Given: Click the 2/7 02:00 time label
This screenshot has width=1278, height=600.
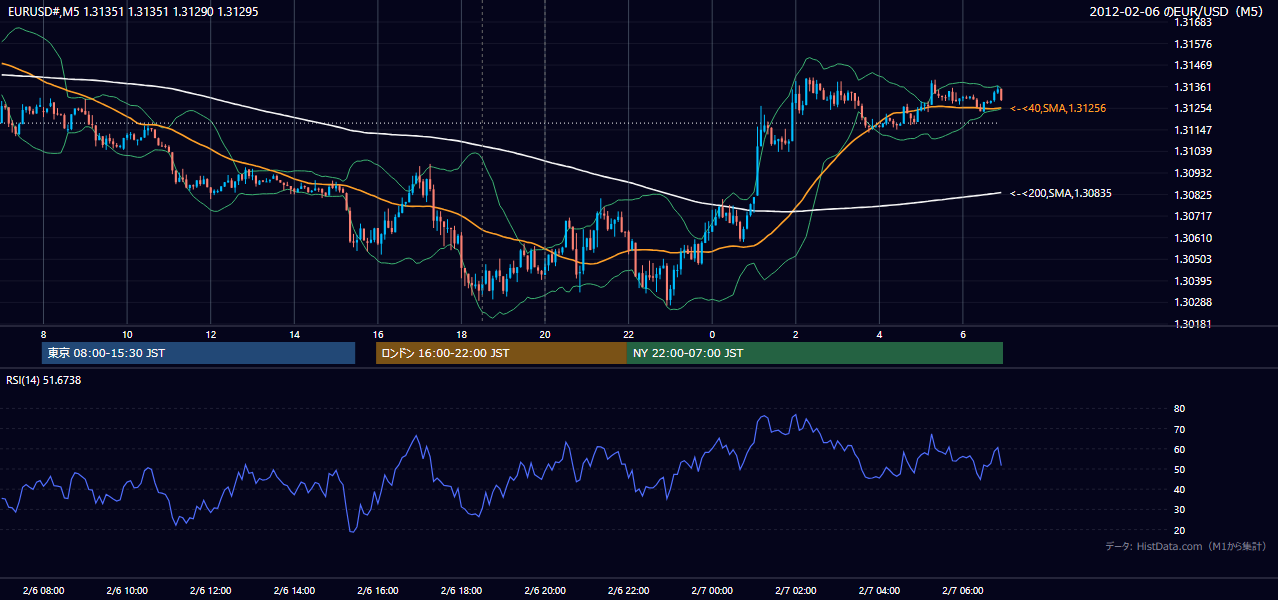Looking at the screenshot, I should pos(795,590).
